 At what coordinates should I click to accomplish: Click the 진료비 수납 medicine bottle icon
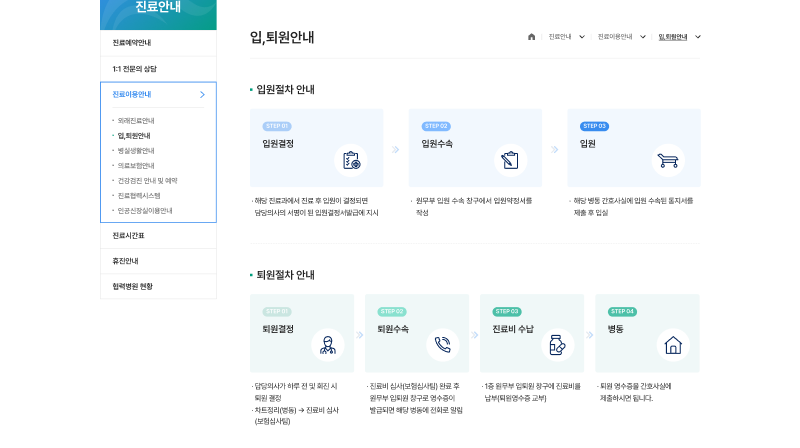click(557, 345)
